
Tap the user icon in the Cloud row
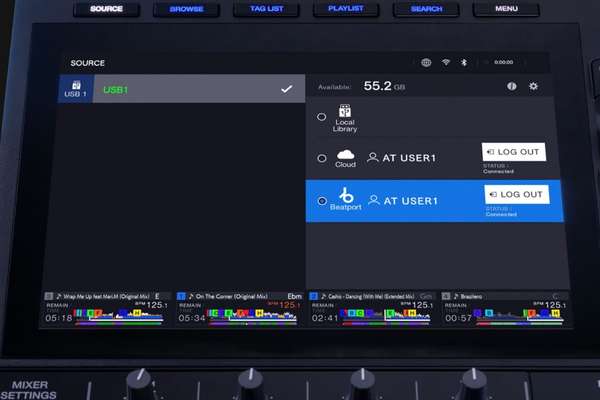tap(372, 157)
